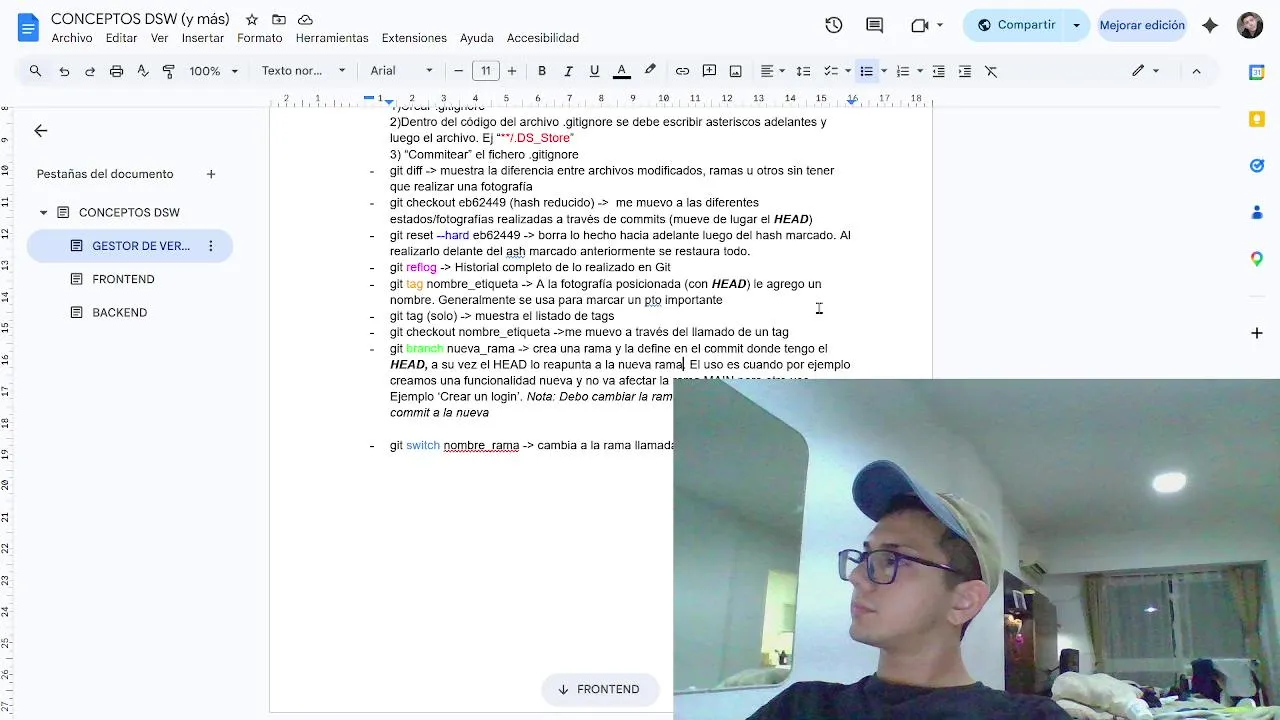Decrease the indent
The width and height of the screenshot is (1280, 720).
tap(938, 71)
